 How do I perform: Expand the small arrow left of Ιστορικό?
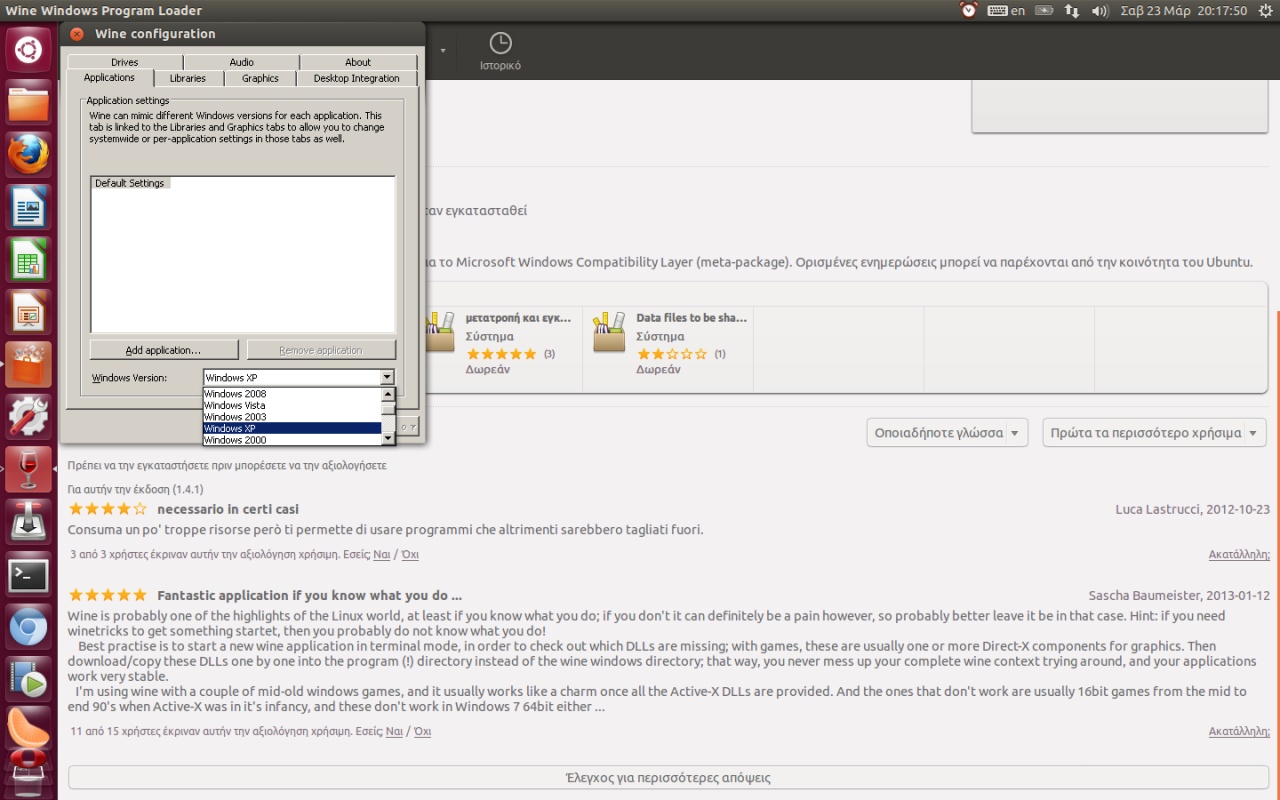tap(442, 50)
